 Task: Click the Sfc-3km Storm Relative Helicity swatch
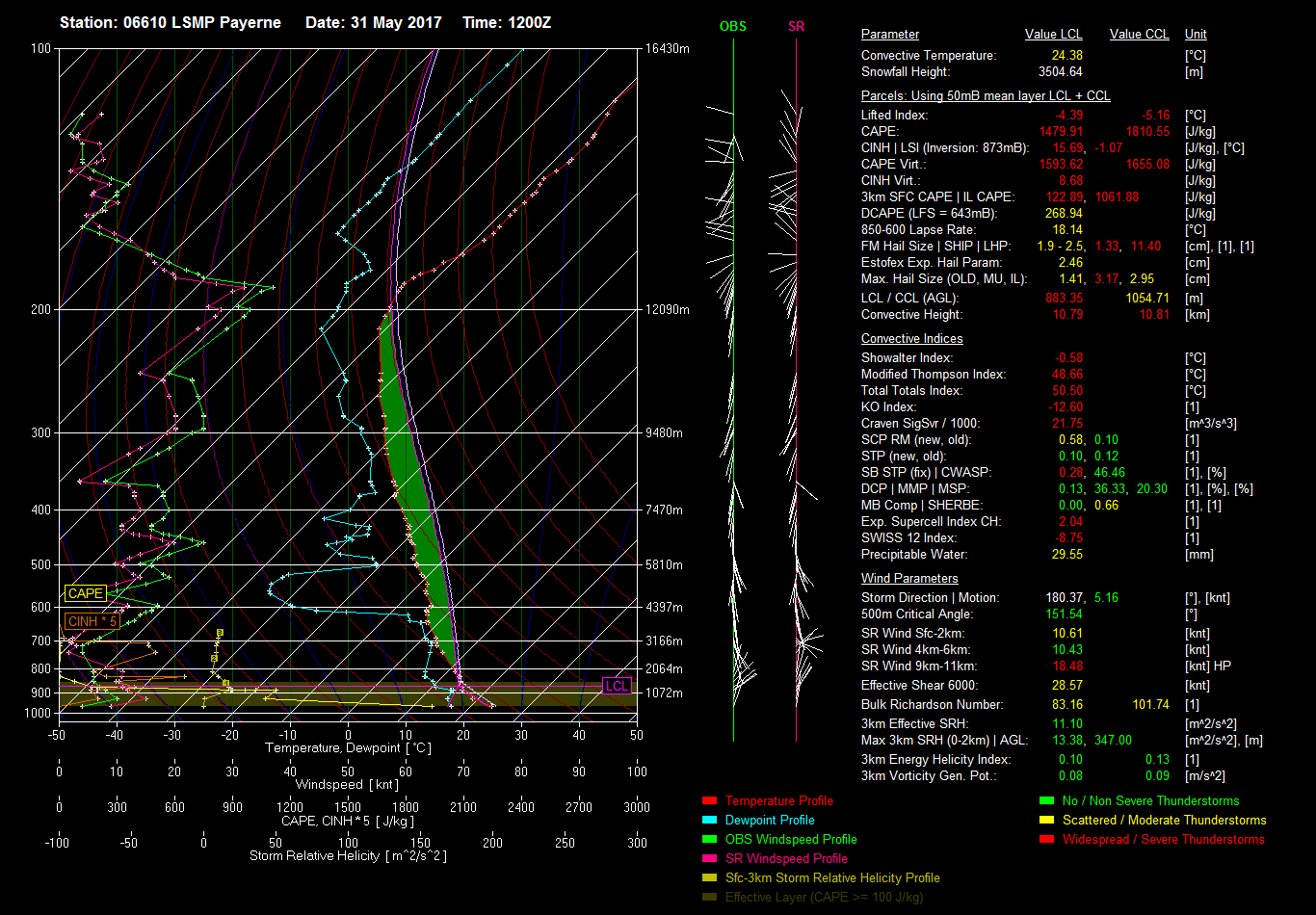(709, 877)
